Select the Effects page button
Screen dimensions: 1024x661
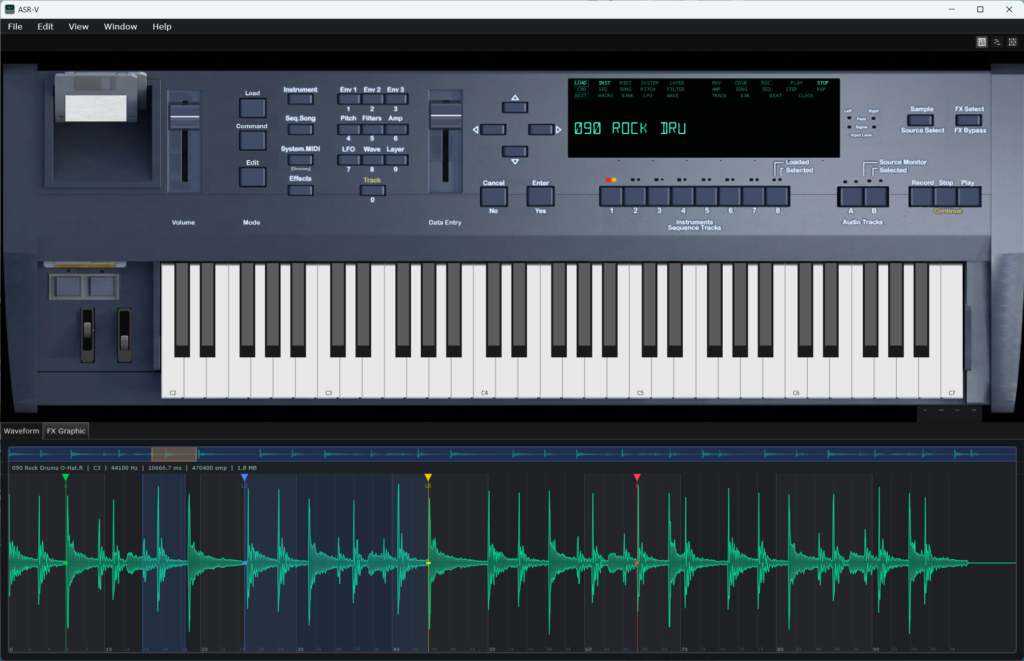300,191
